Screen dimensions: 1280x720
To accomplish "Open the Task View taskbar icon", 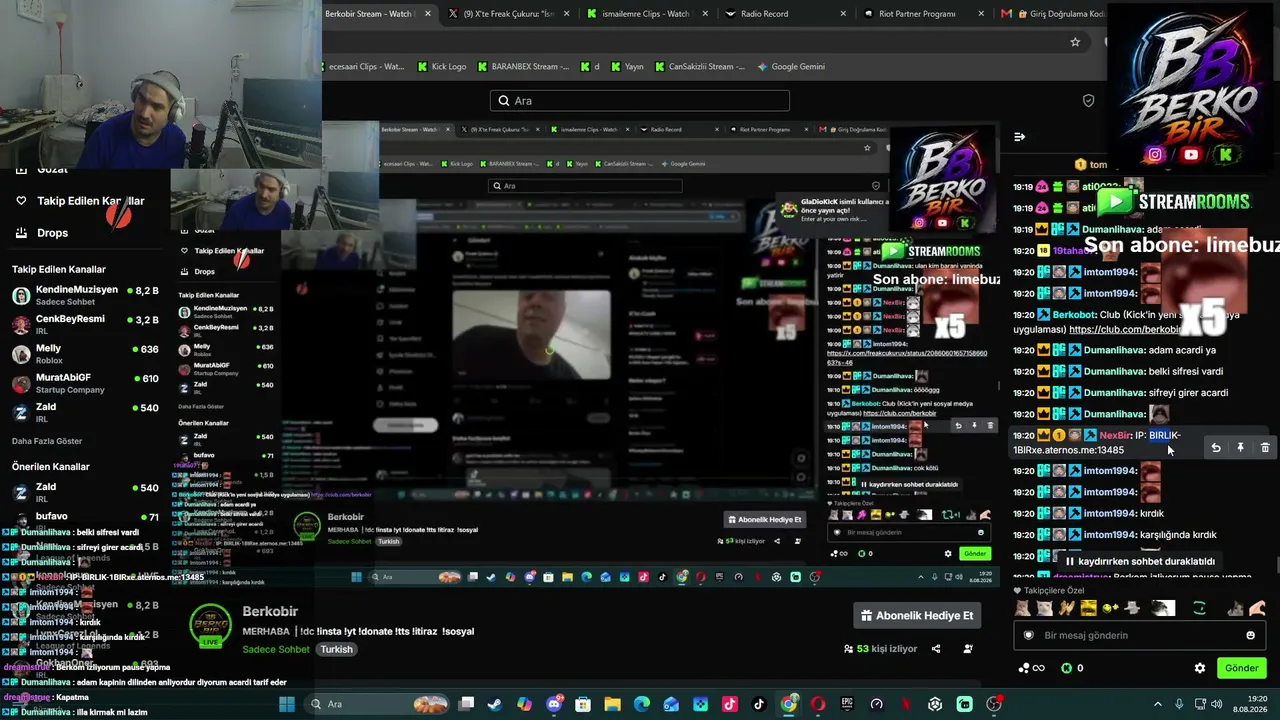I will [466, 704].
